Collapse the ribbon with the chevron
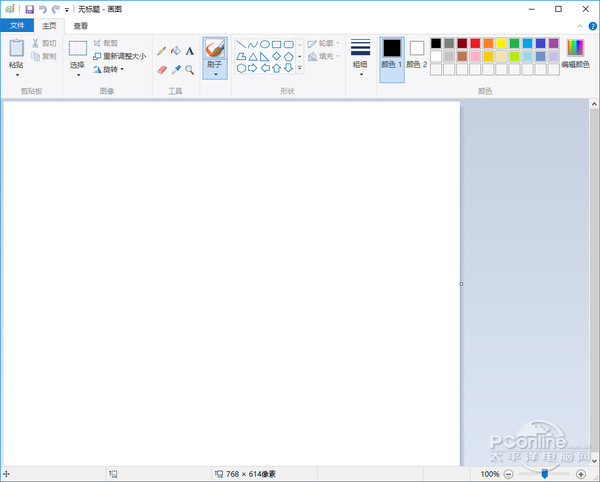 pos(580,26)
